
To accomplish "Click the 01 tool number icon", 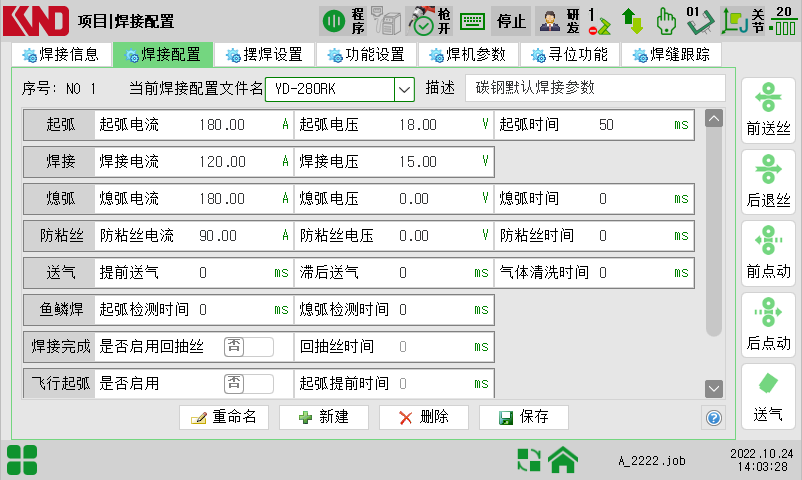I will tap(700, 21).
